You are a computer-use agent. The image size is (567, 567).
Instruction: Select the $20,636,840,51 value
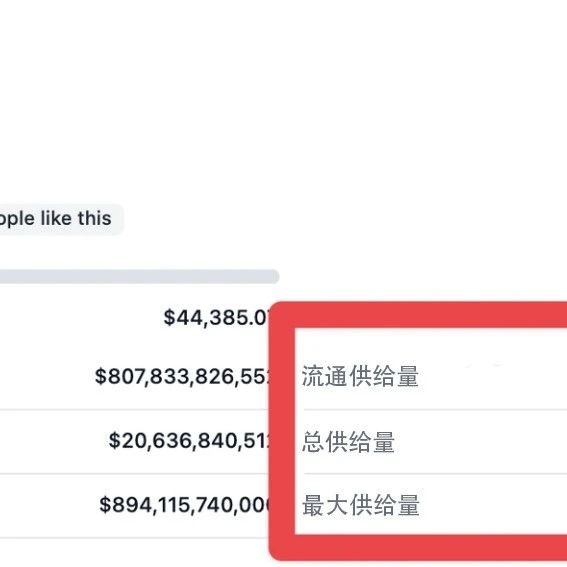pos(189,440)
